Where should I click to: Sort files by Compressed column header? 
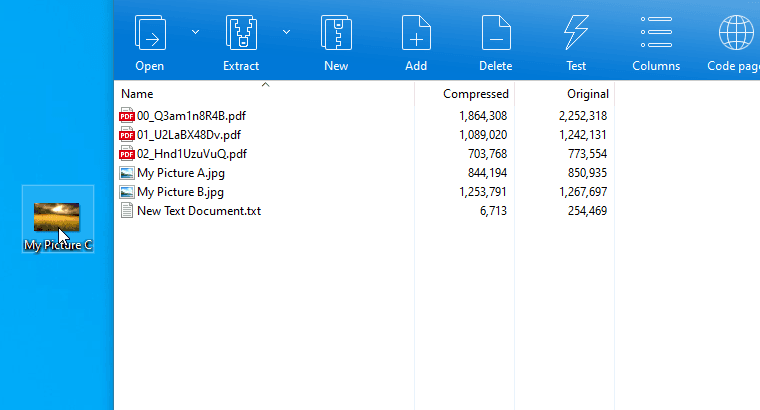(x=475, y=94)
